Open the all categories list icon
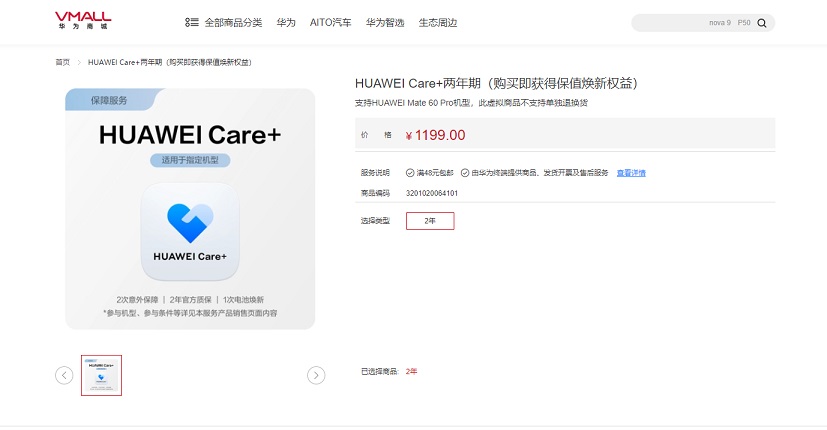Viewport: 827px width, 430px height. (x=191, y=23)
